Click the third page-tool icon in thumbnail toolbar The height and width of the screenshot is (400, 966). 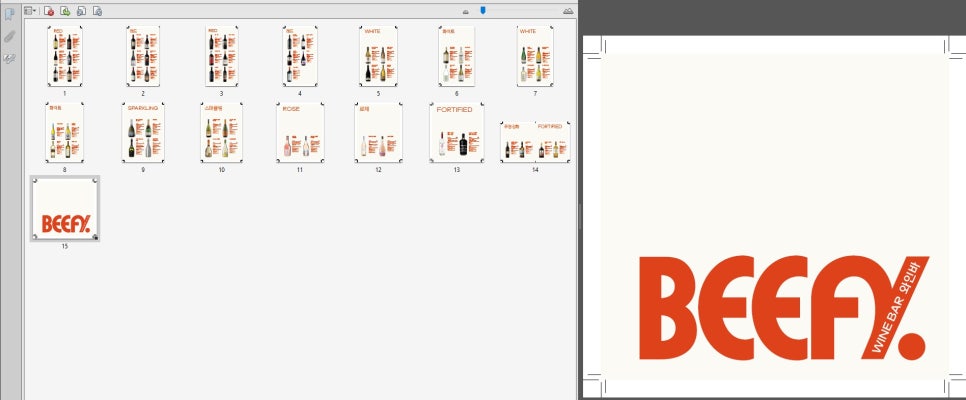pyautogui.click(x=81, y=10)
